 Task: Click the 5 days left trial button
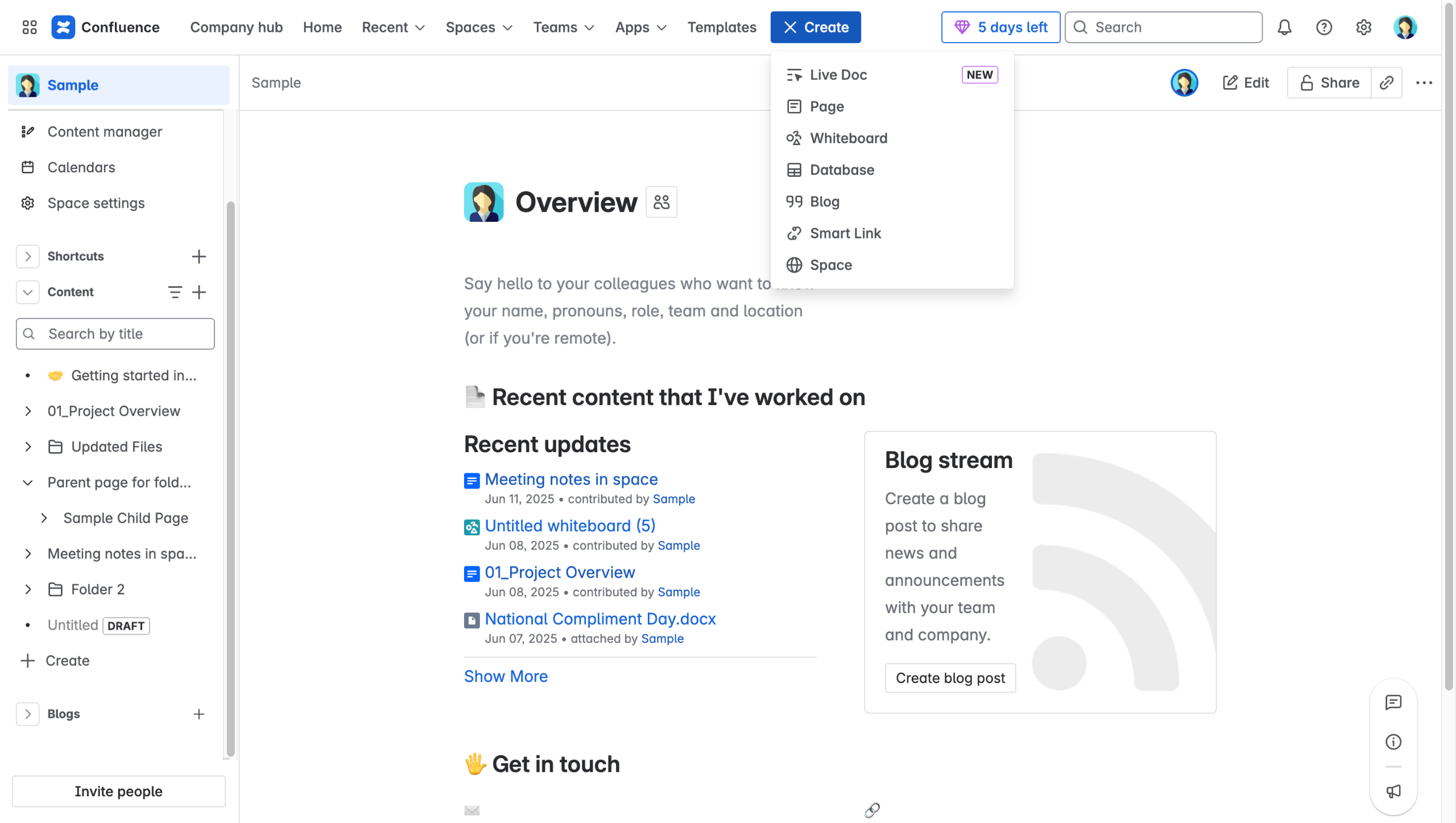pos(1001,27)
